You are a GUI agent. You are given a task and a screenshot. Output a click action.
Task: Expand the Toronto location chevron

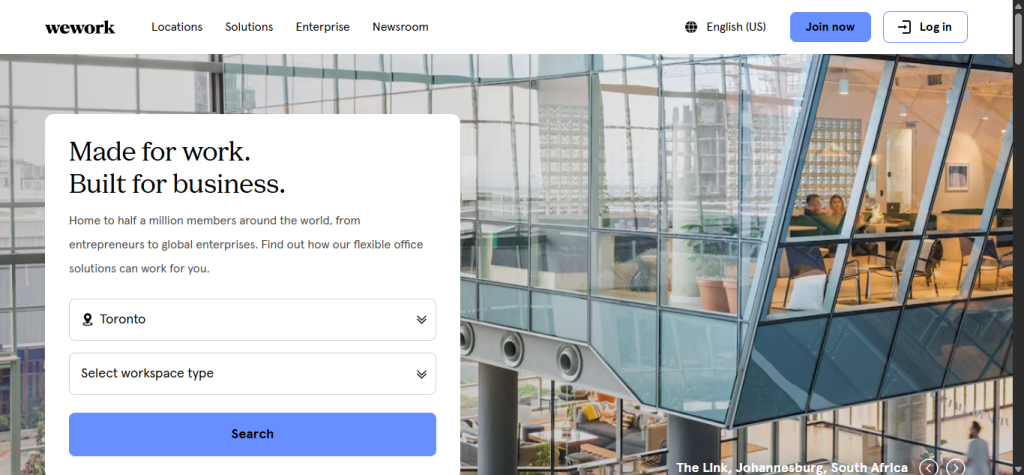[421, 320]
